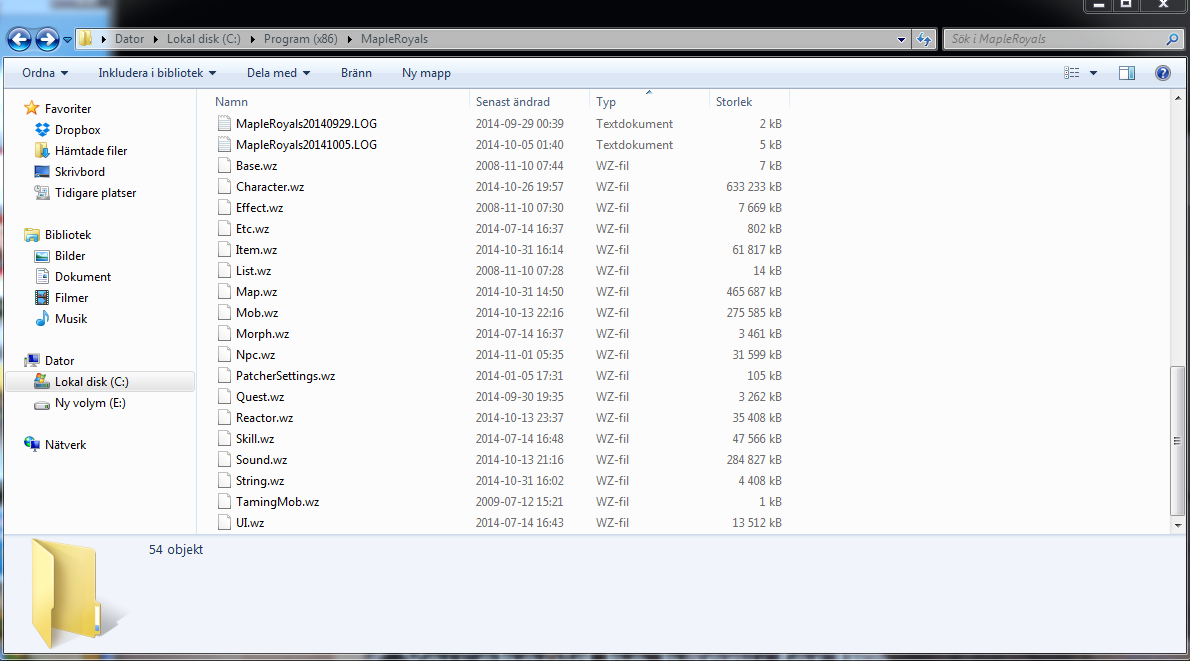This screenshot has width=1190, height=661.
Task: Open the address bar history dropdown arrow
Action: tap(901, 39)
